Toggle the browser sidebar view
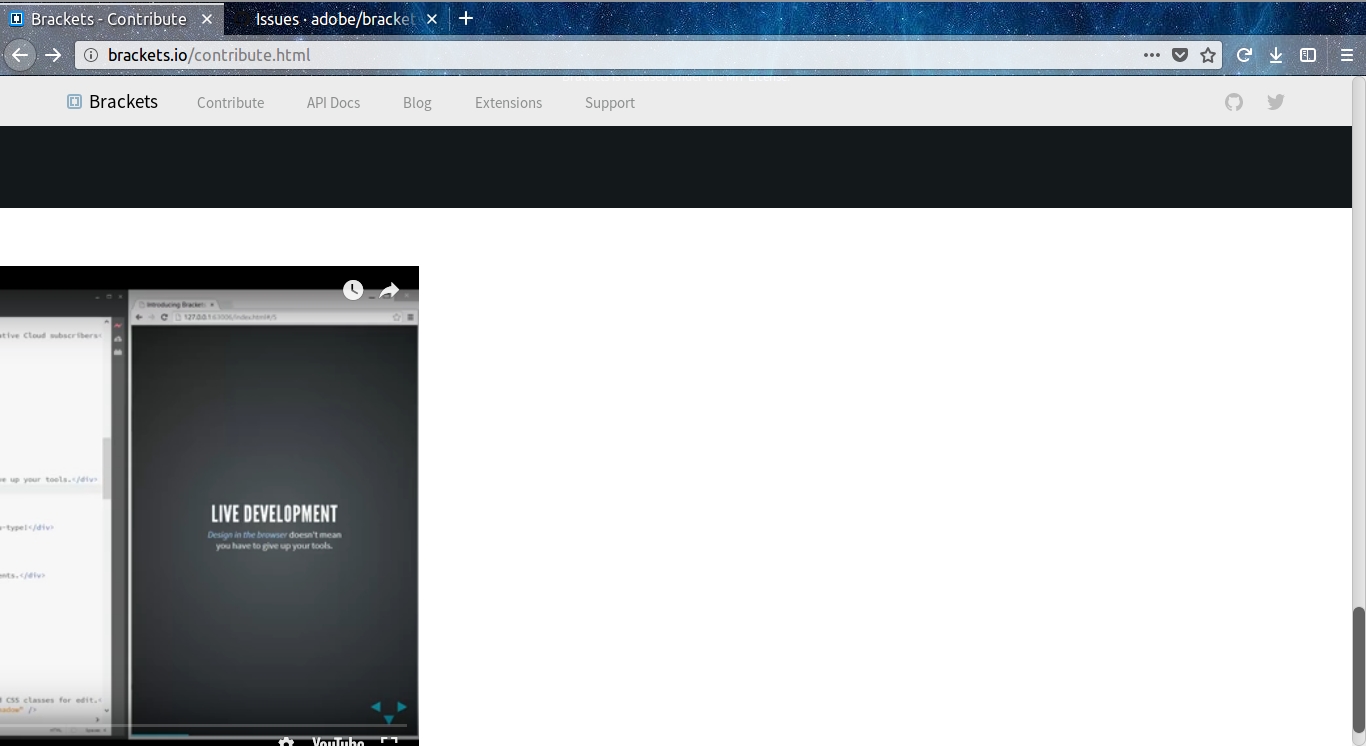 pyautogui.click(x=1308, y=55)
